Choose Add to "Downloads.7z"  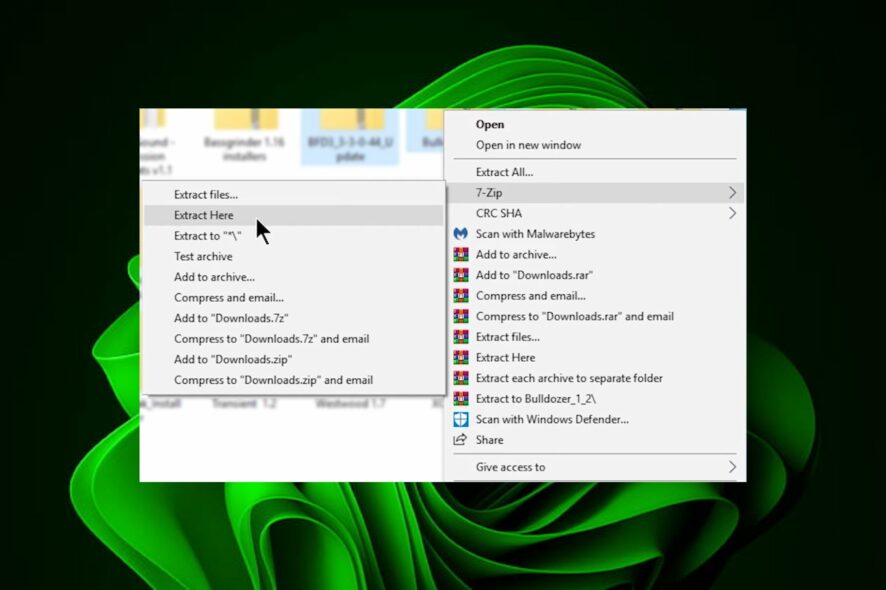(293, 318)
